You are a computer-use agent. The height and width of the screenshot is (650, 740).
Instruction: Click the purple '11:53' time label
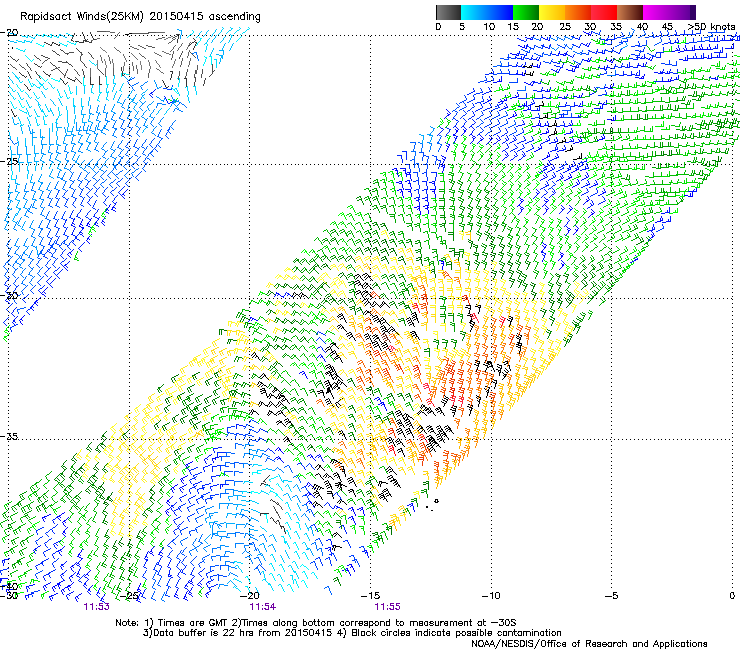click(x=96, y=607)
